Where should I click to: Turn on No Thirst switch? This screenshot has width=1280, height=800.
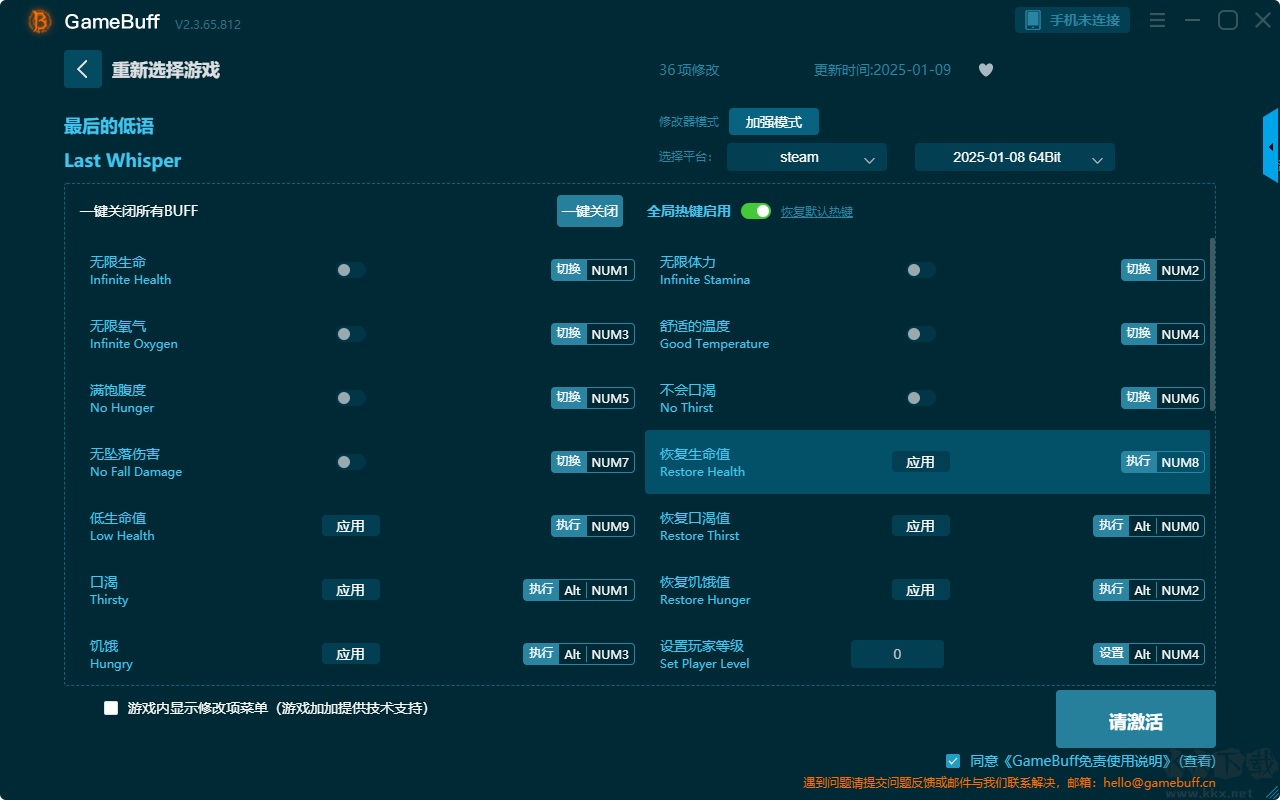point(921,398)
